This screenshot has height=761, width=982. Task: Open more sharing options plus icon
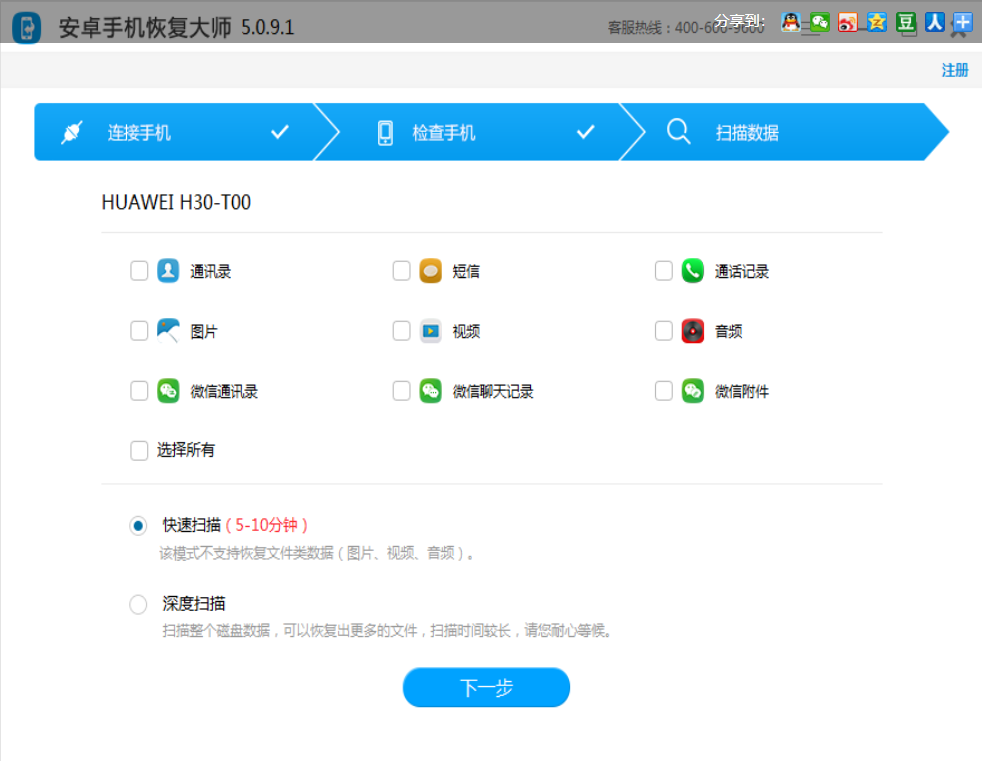point(962,22)
